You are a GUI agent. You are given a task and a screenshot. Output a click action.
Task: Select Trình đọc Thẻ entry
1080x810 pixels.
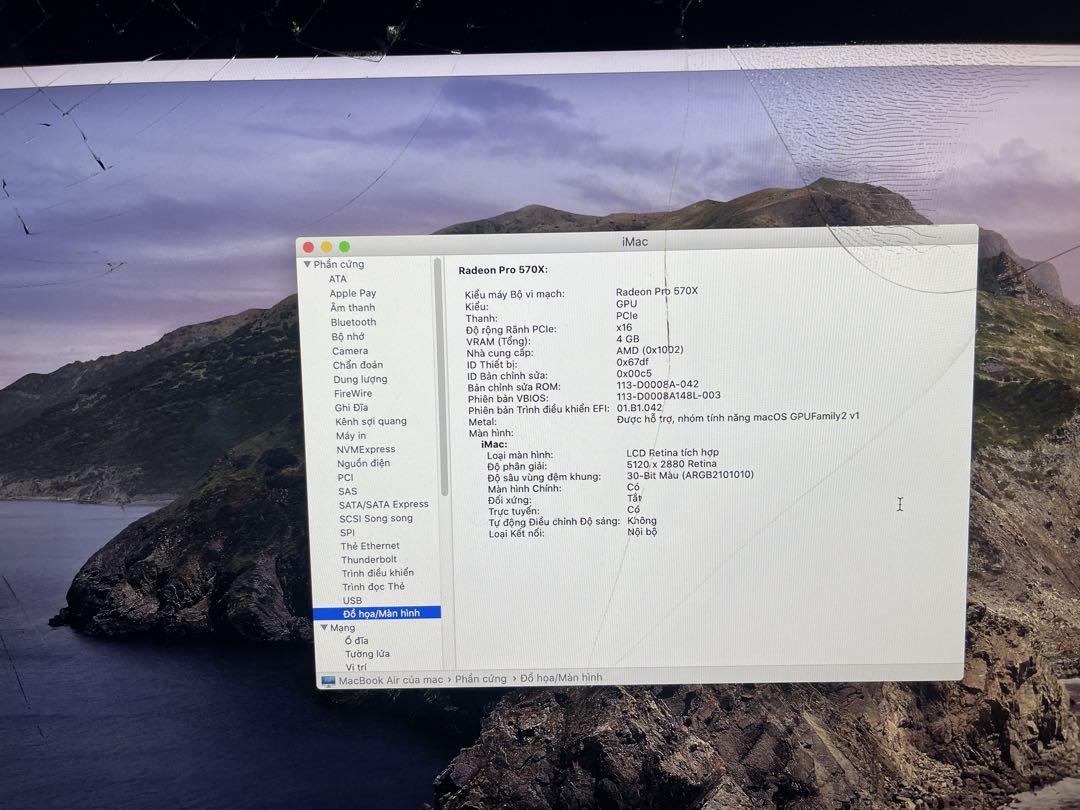(x=374, y=587)
